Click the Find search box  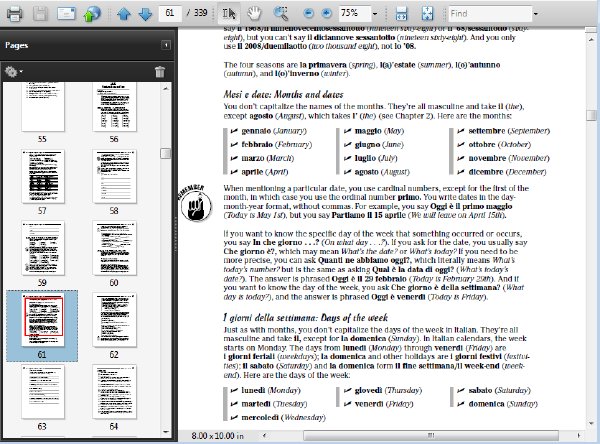pos(490,14)
